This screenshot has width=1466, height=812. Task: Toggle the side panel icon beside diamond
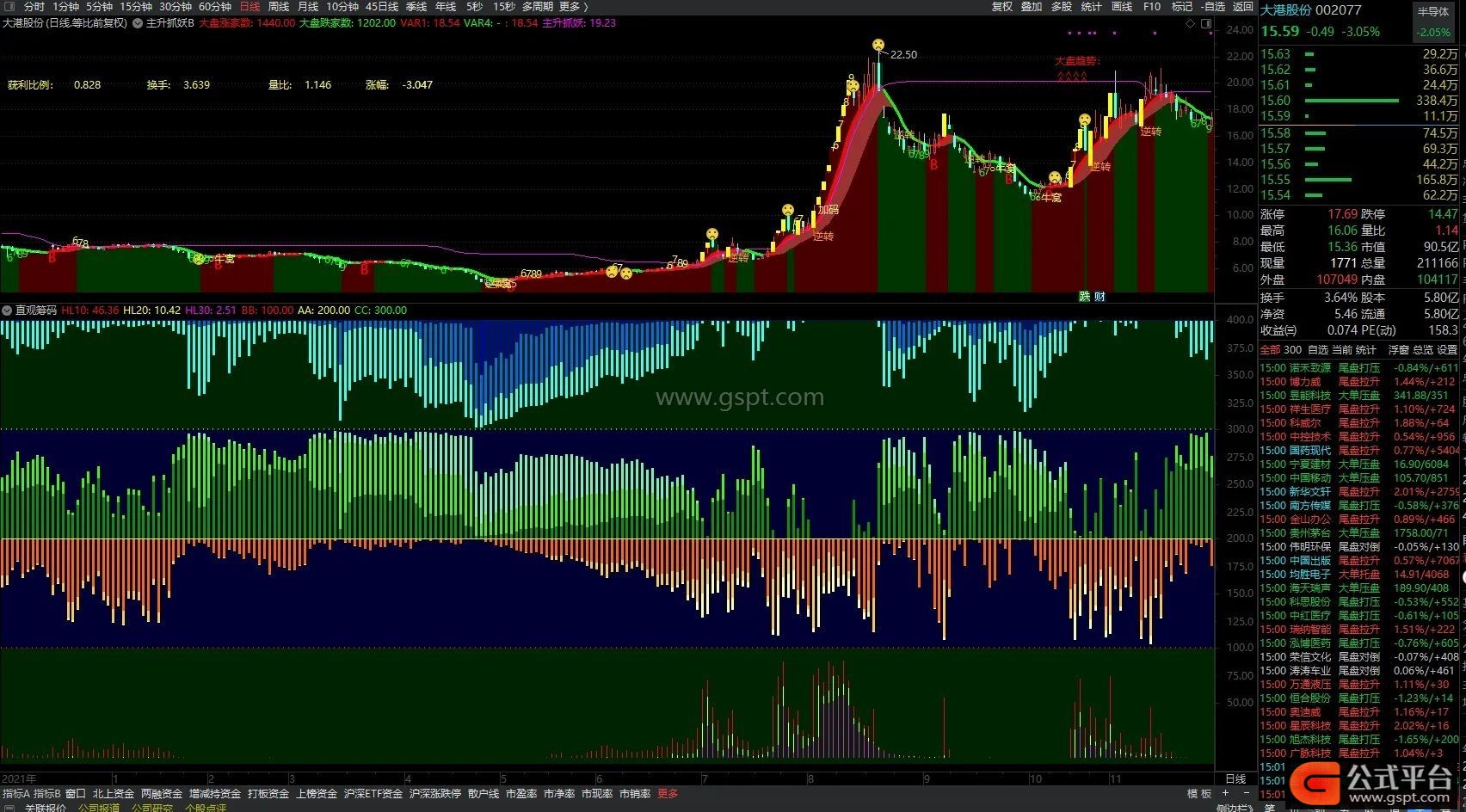click(1206, 24)
